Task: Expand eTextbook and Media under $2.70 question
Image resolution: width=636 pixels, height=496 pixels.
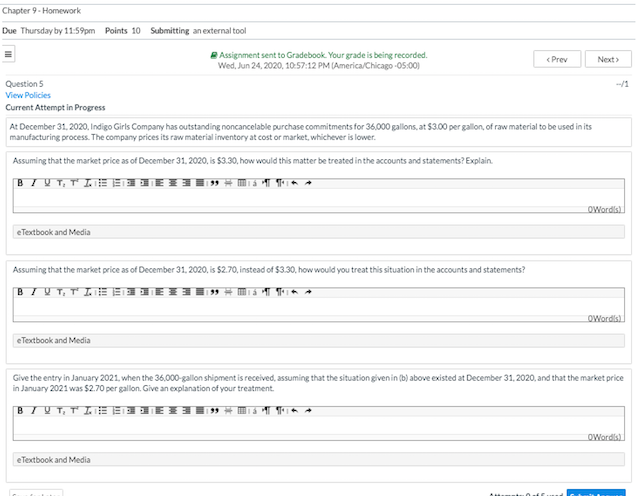Action: click(x=318, y=341)
